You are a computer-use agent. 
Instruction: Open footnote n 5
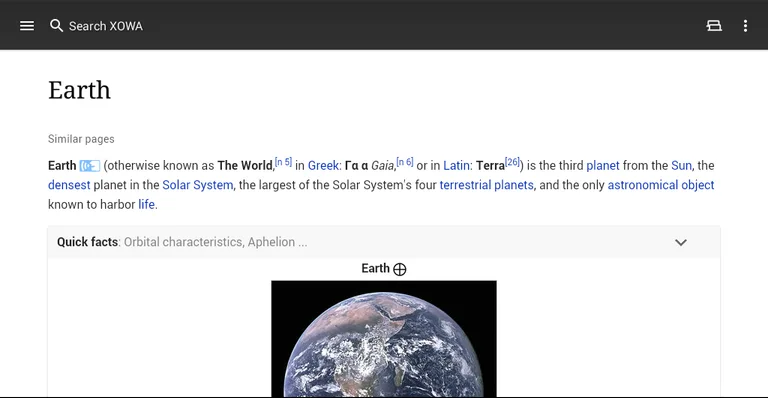[x=283, y=162]
